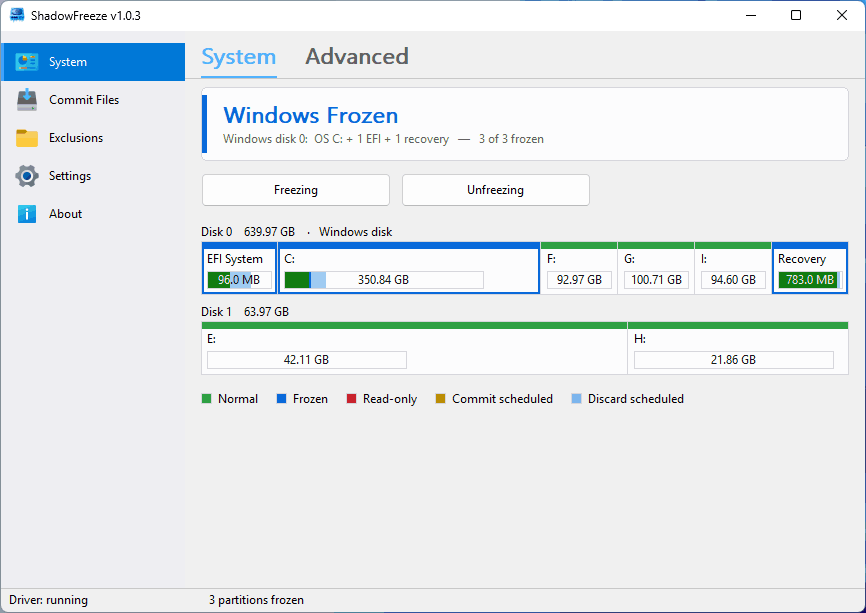
Task: Click the Commit Files download-drive icon
Action: tap(27, 100)
